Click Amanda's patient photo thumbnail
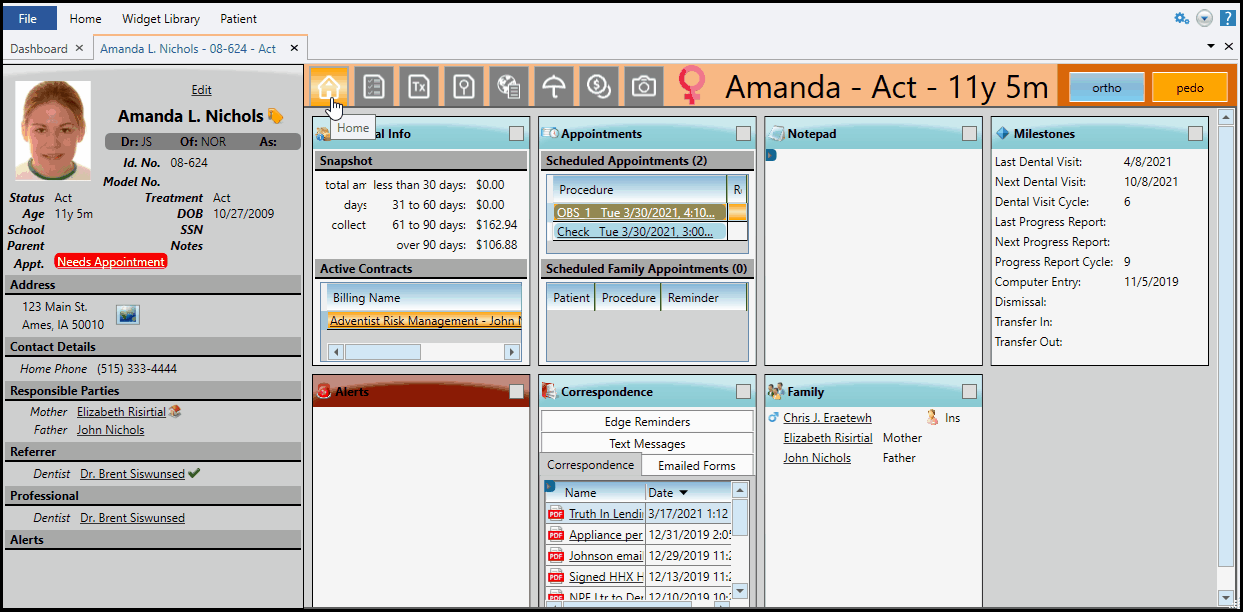The image size is (1243, 612). click(x=53, y=130)
